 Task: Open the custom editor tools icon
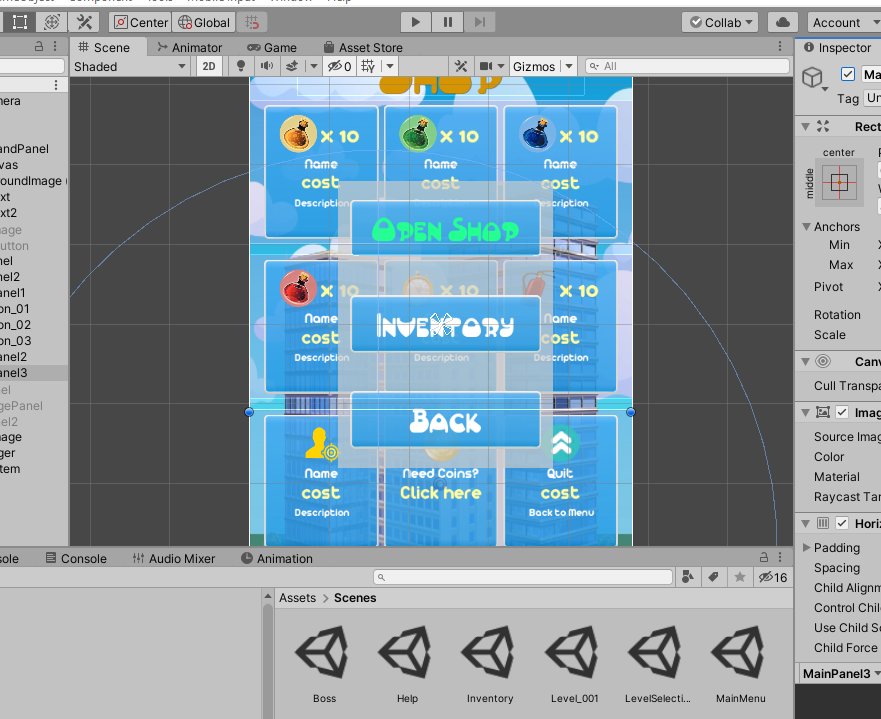(84, 22)
